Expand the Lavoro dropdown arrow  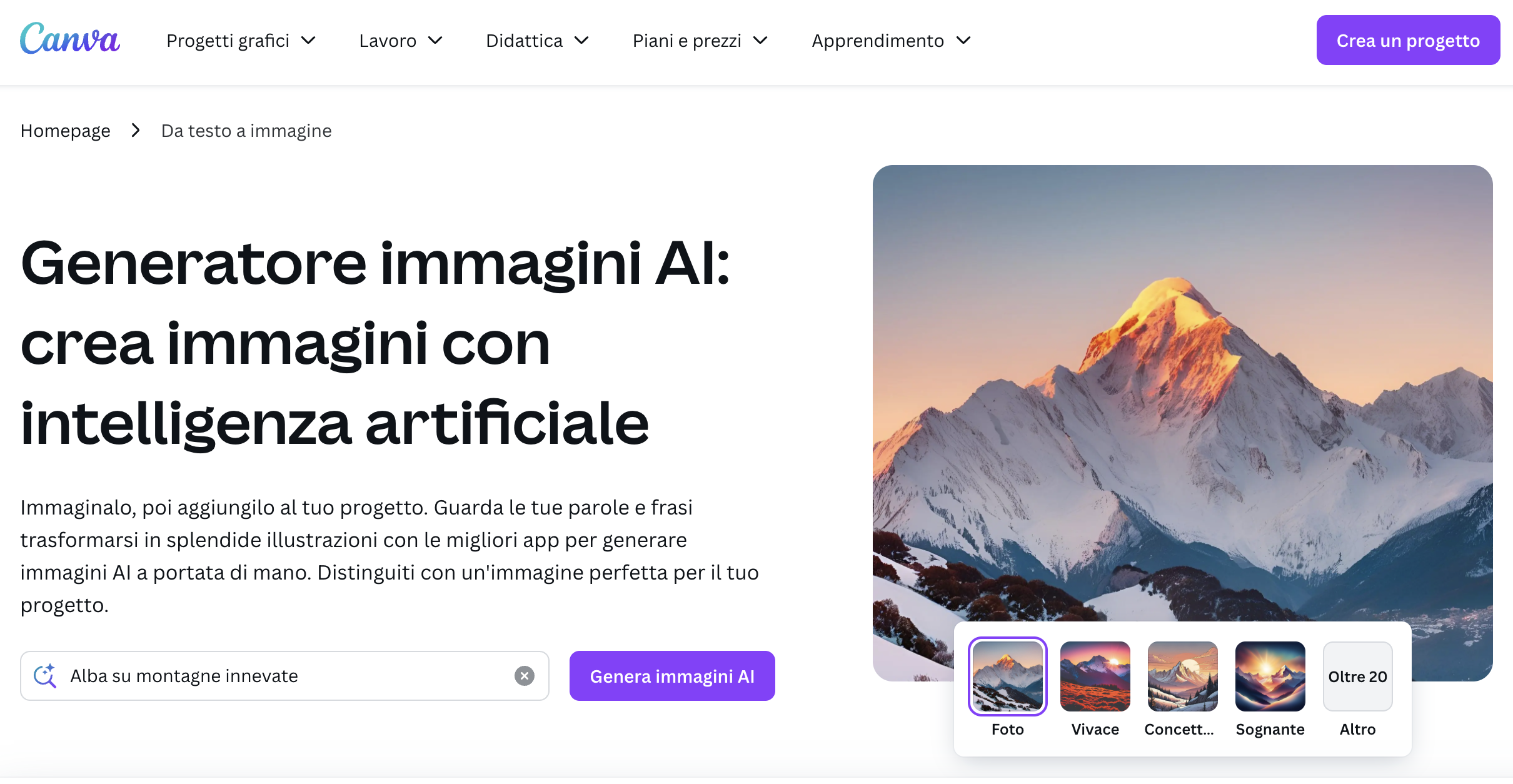tap(435, 41)
